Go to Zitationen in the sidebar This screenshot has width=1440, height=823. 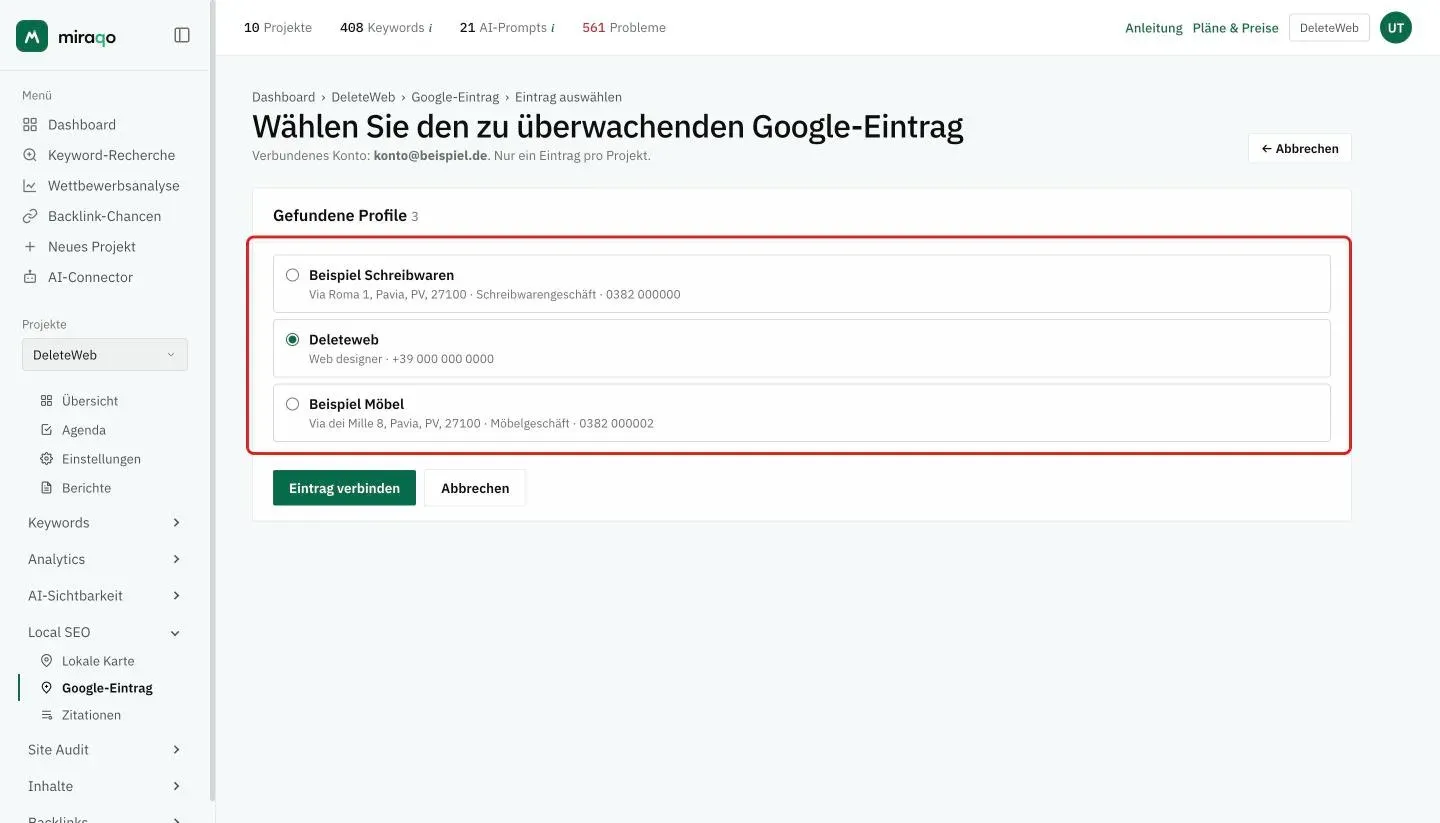coord(91,715)
